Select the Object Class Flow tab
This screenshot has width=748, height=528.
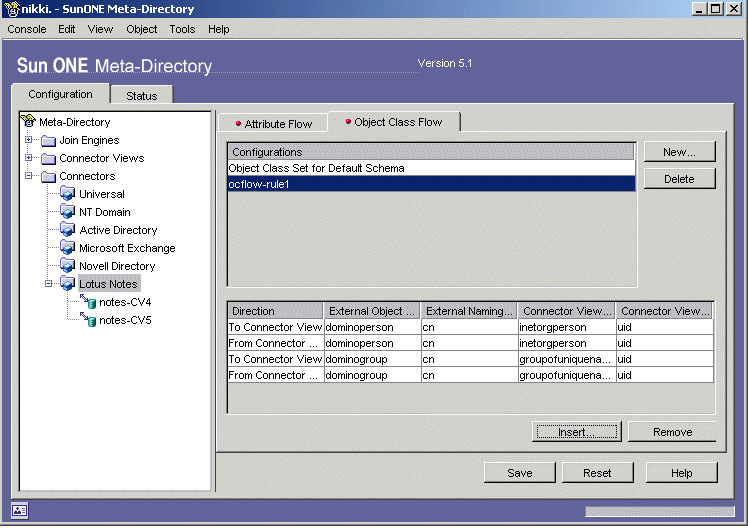pyautogui.click(x=394, y=122)
